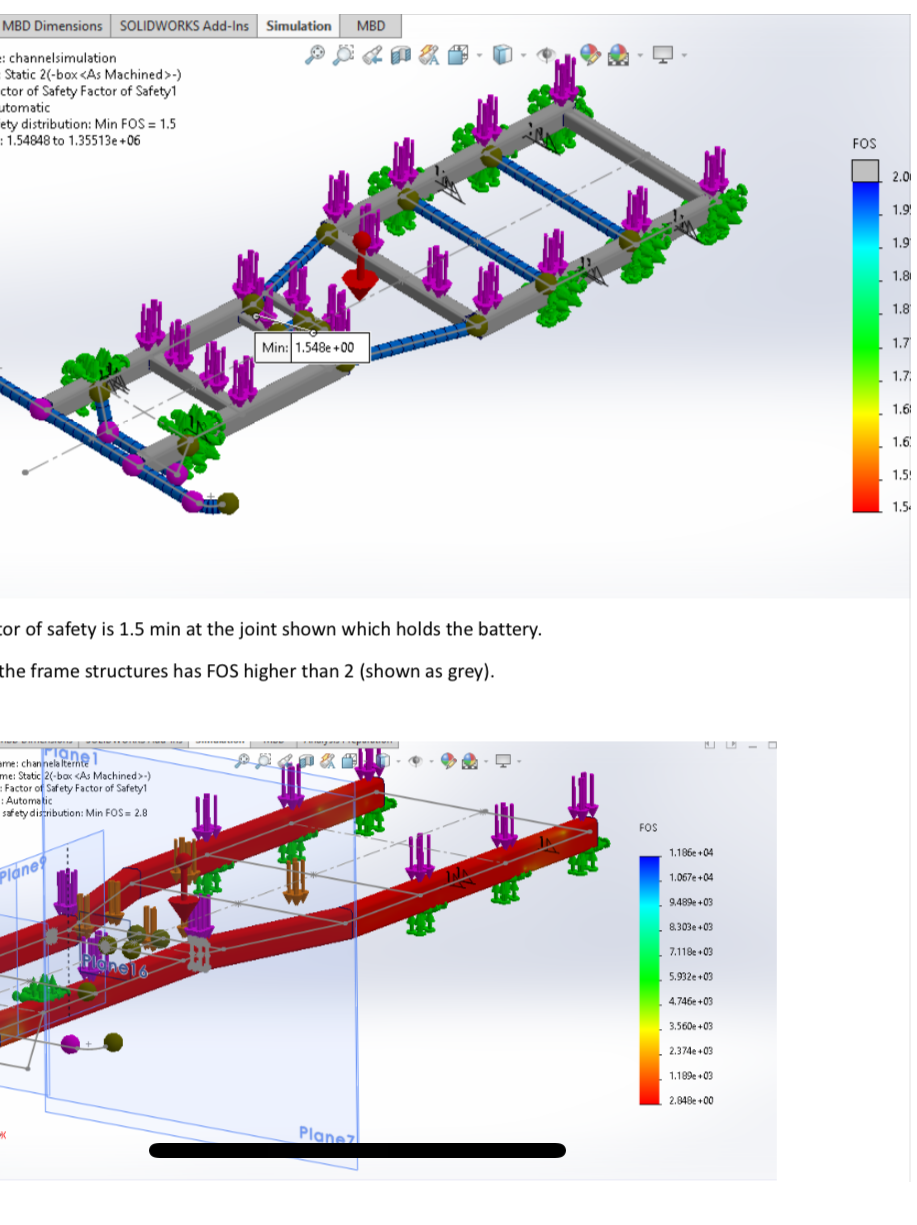
Task: Click View Settings monitor icon in lower toolbar
Action: click(503, 760)
